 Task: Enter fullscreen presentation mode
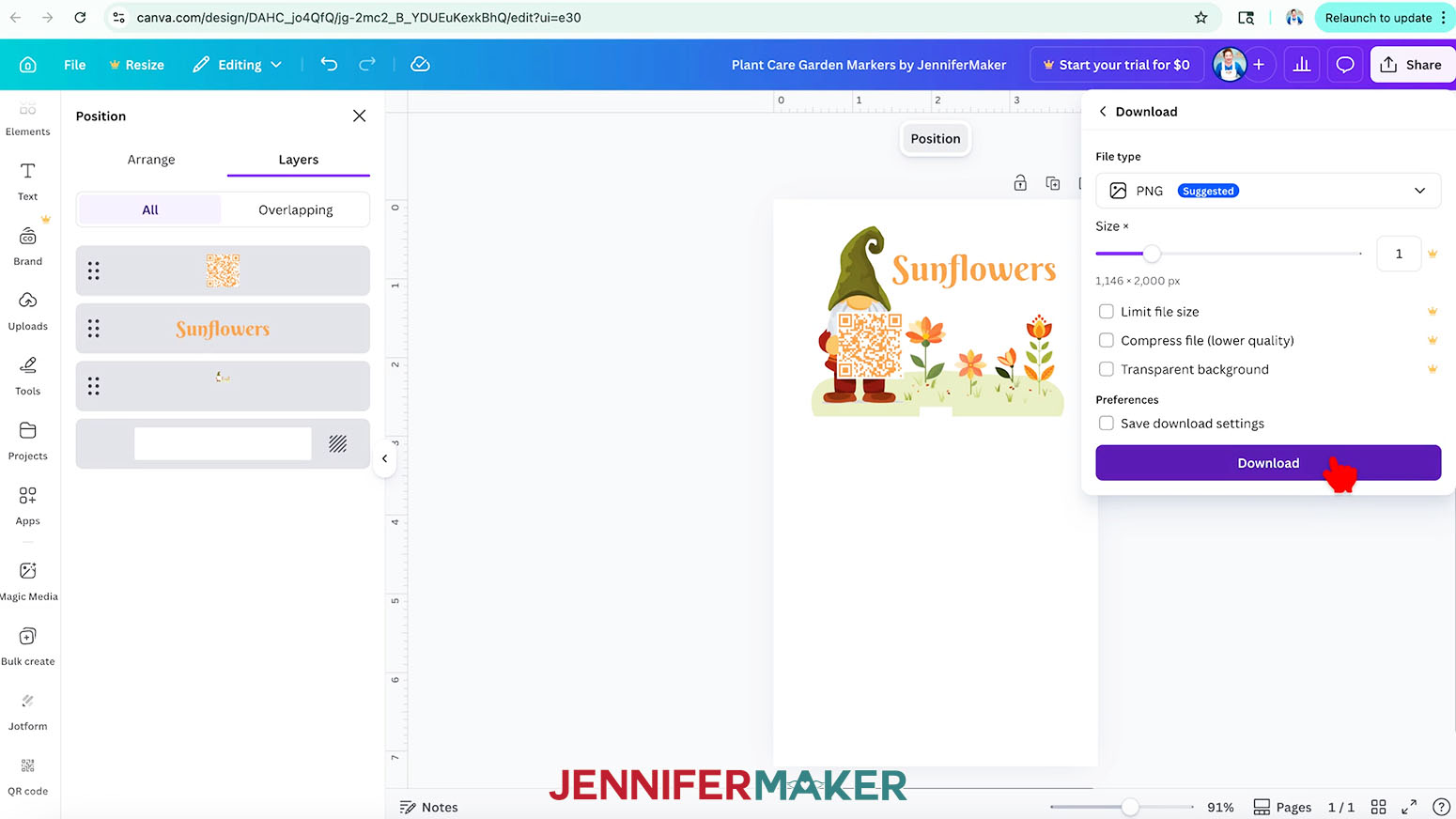click(x=1409, y=807)
